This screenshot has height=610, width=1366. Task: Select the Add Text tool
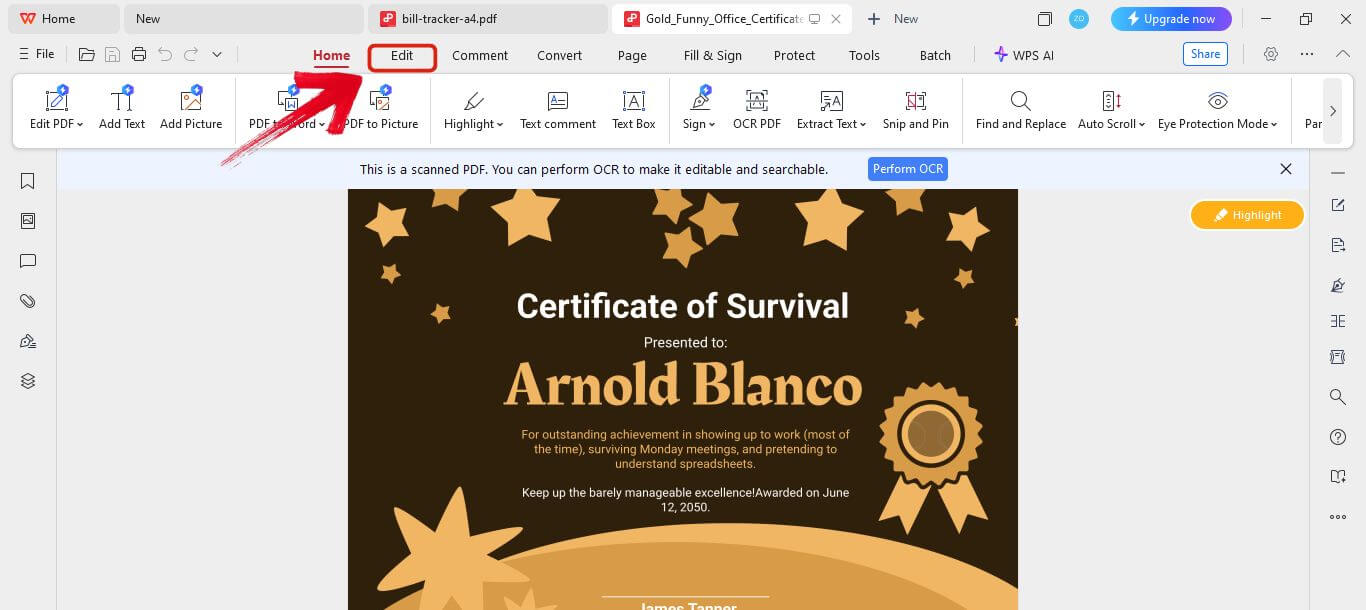(122, 109)
